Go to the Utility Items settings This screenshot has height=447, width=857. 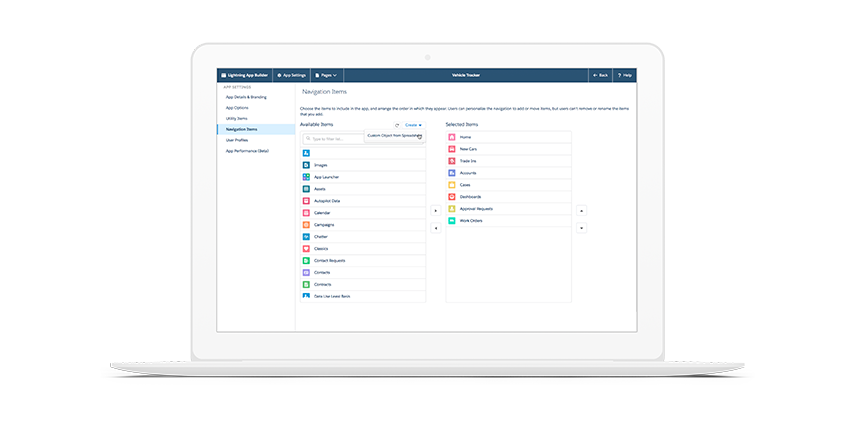click(x=237, y=118)
